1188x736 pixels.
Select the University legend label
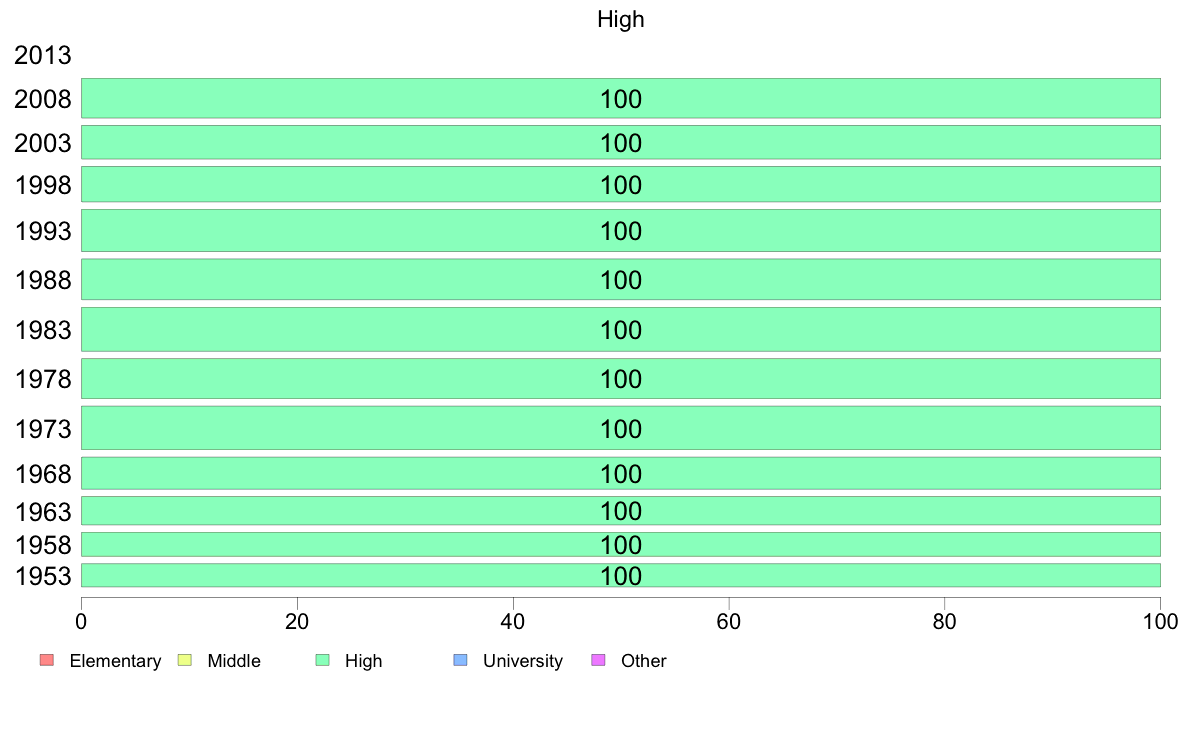tap(523, 661)
